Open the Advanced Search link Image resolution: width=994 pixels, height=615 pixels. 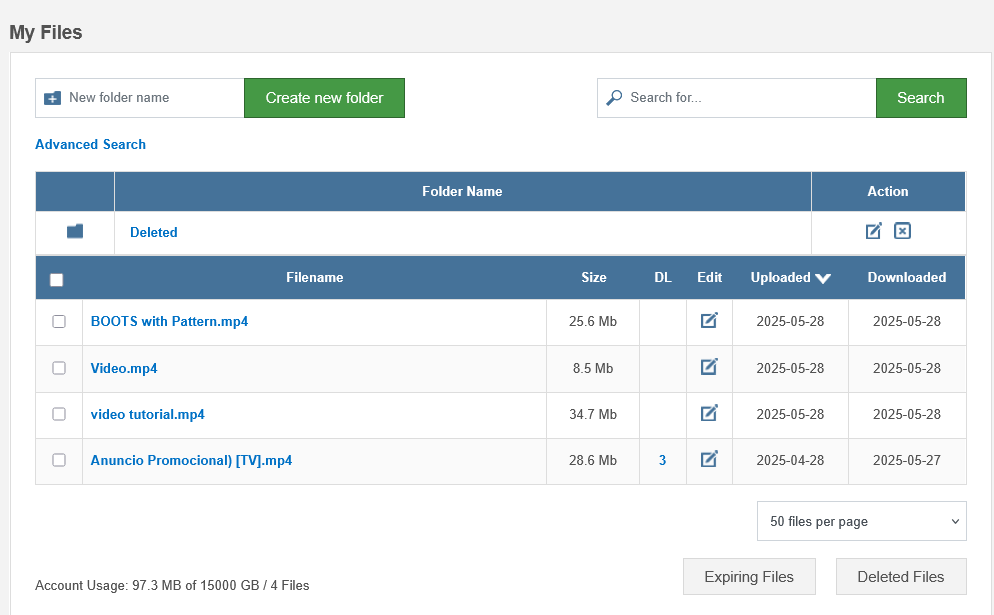tap(90, 144)
